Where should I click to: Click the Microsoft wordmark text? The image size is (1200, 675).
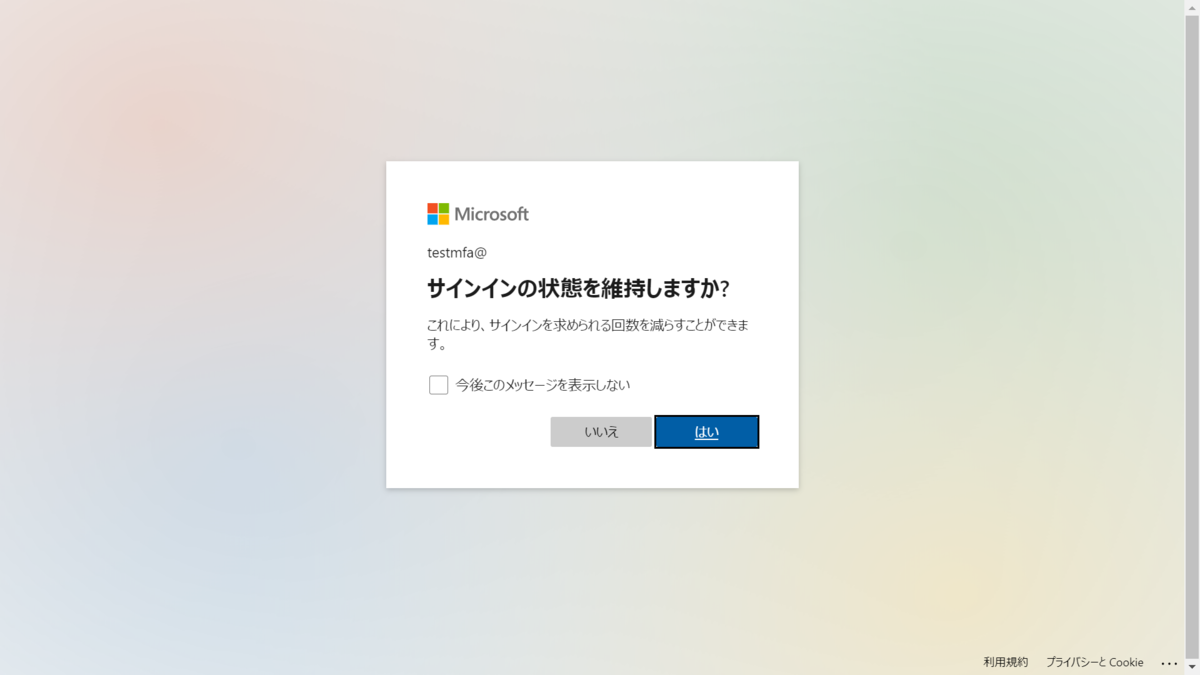click(x=491, y=214)
